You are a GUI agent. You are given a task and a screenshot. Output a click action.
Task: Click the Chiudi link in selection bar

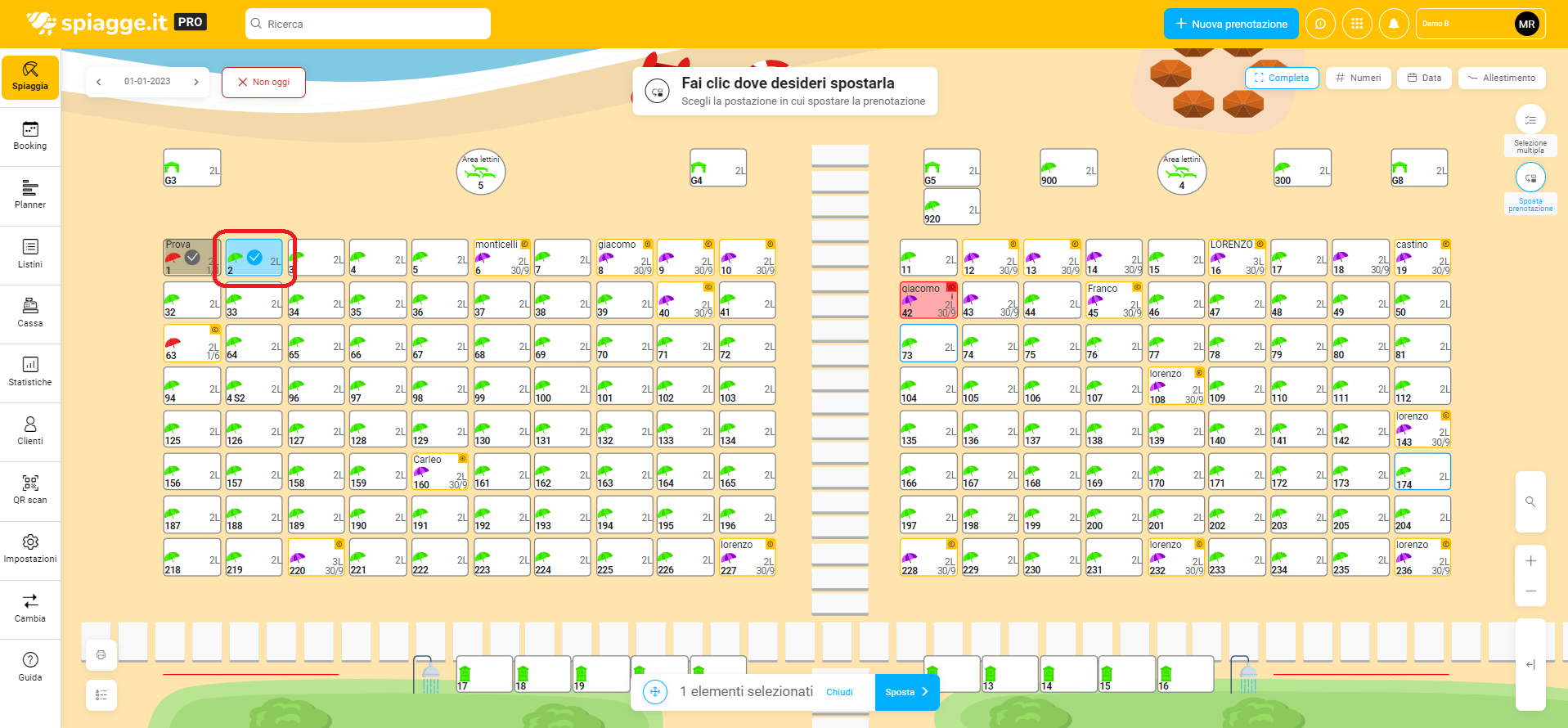click(x=839, y=692)
